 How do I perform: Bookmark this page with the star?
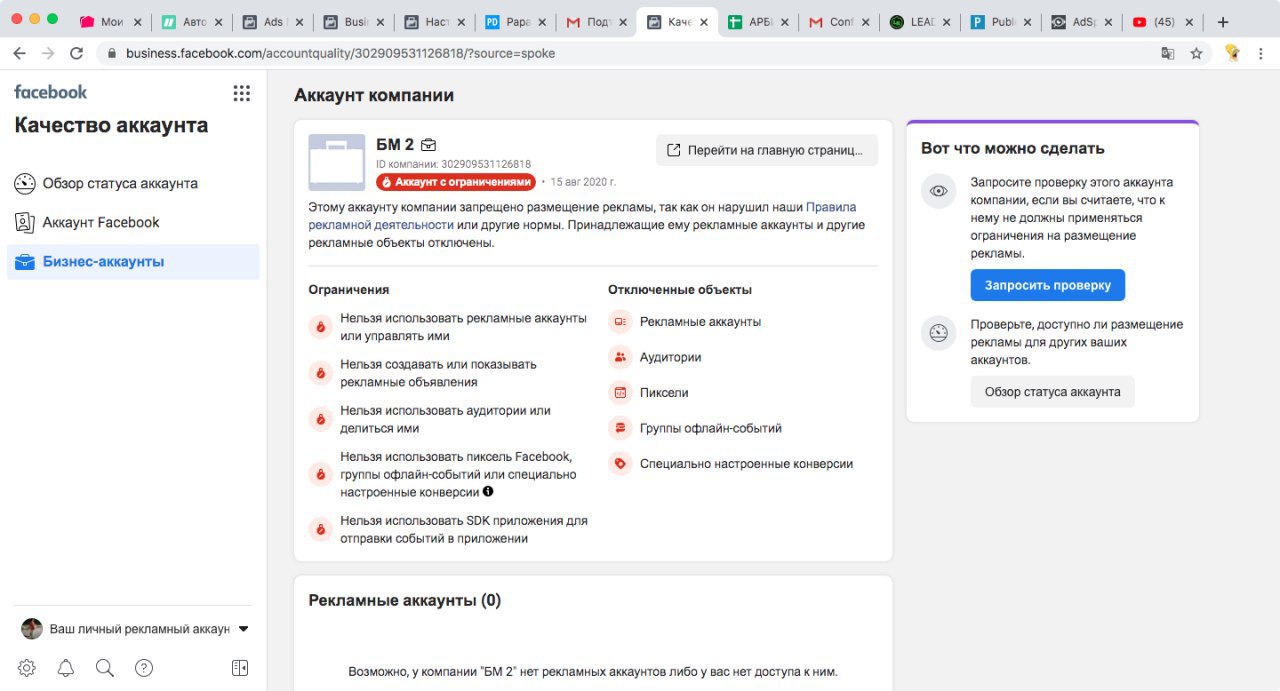1196,53
